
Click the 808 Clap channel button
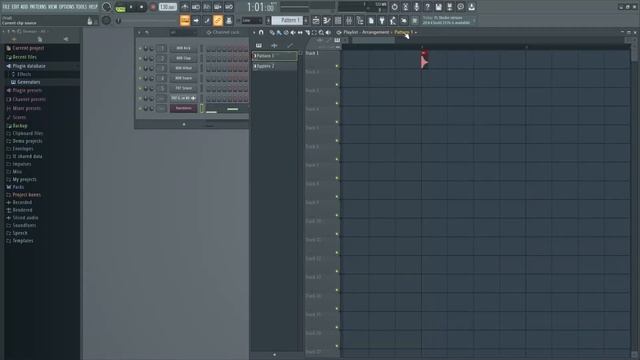[x=183, y=58]
